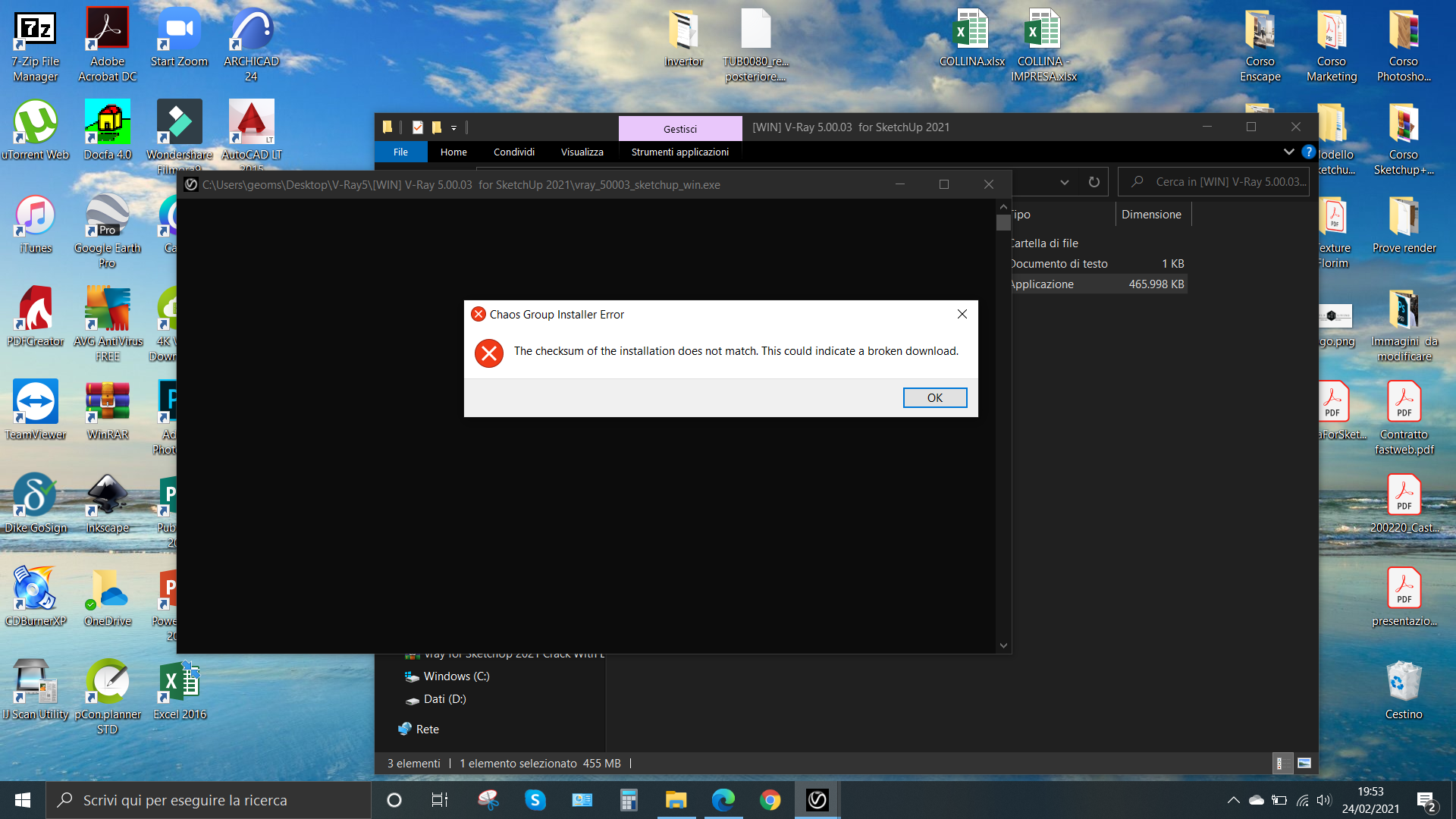Open Explorer help question mark
Viewport: 1456px width, 819px height.
1308,152
